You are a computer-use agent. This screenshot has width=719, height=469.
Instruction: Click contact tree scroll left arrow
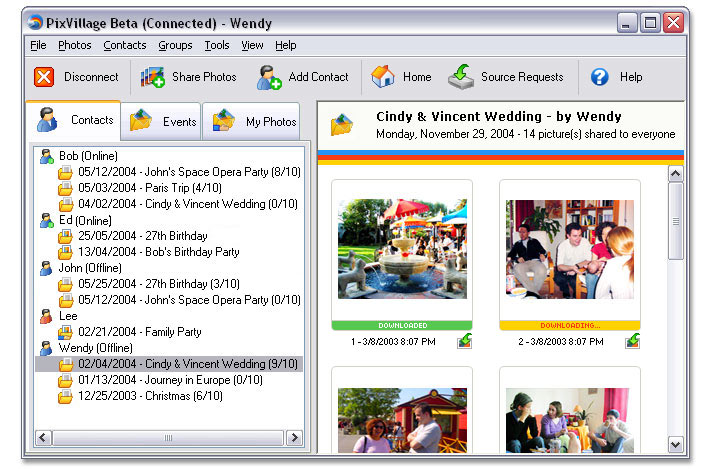point(43,438)
